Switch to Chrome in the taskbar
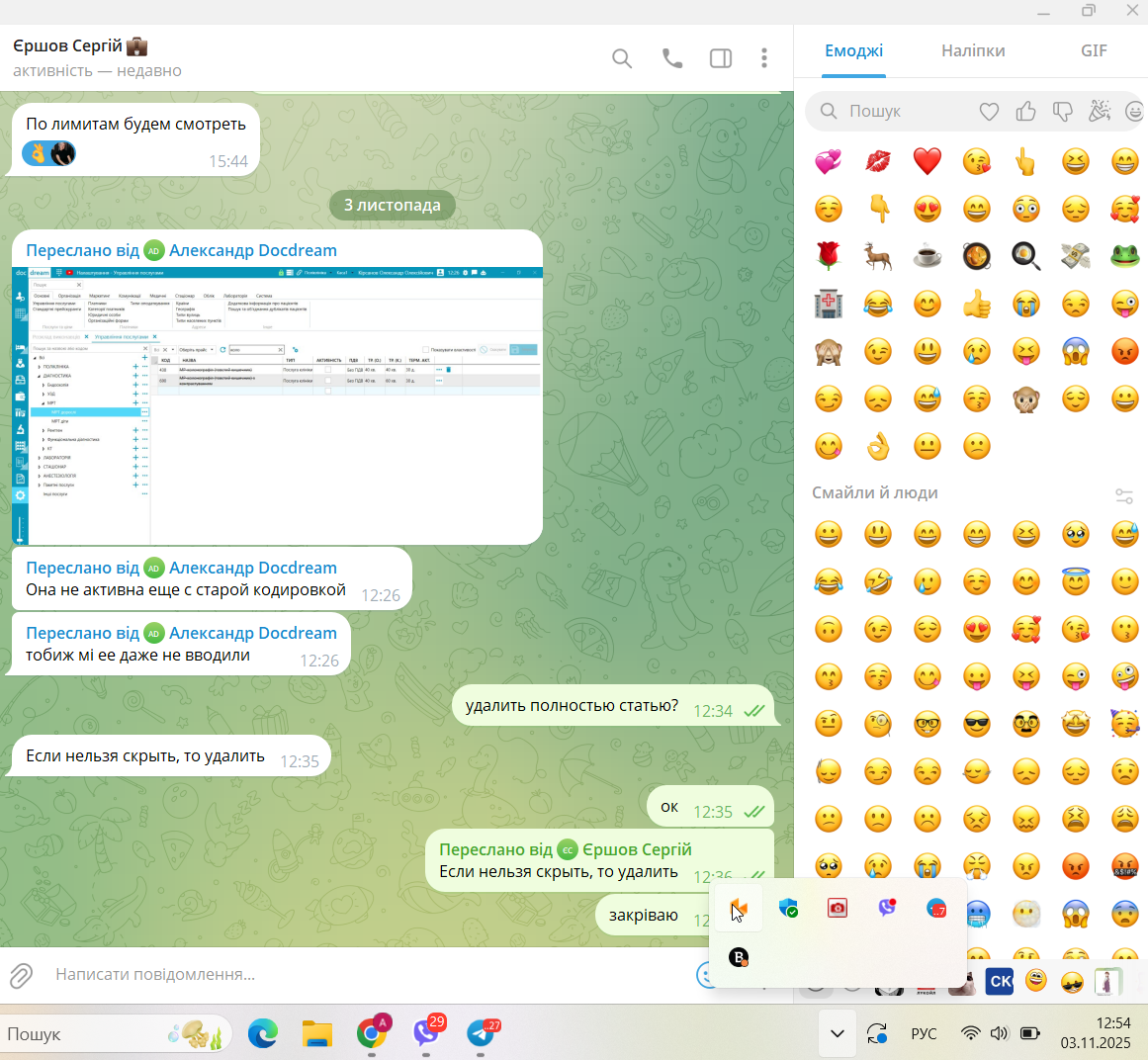 pyautogui.click(x=372, y=1033)
